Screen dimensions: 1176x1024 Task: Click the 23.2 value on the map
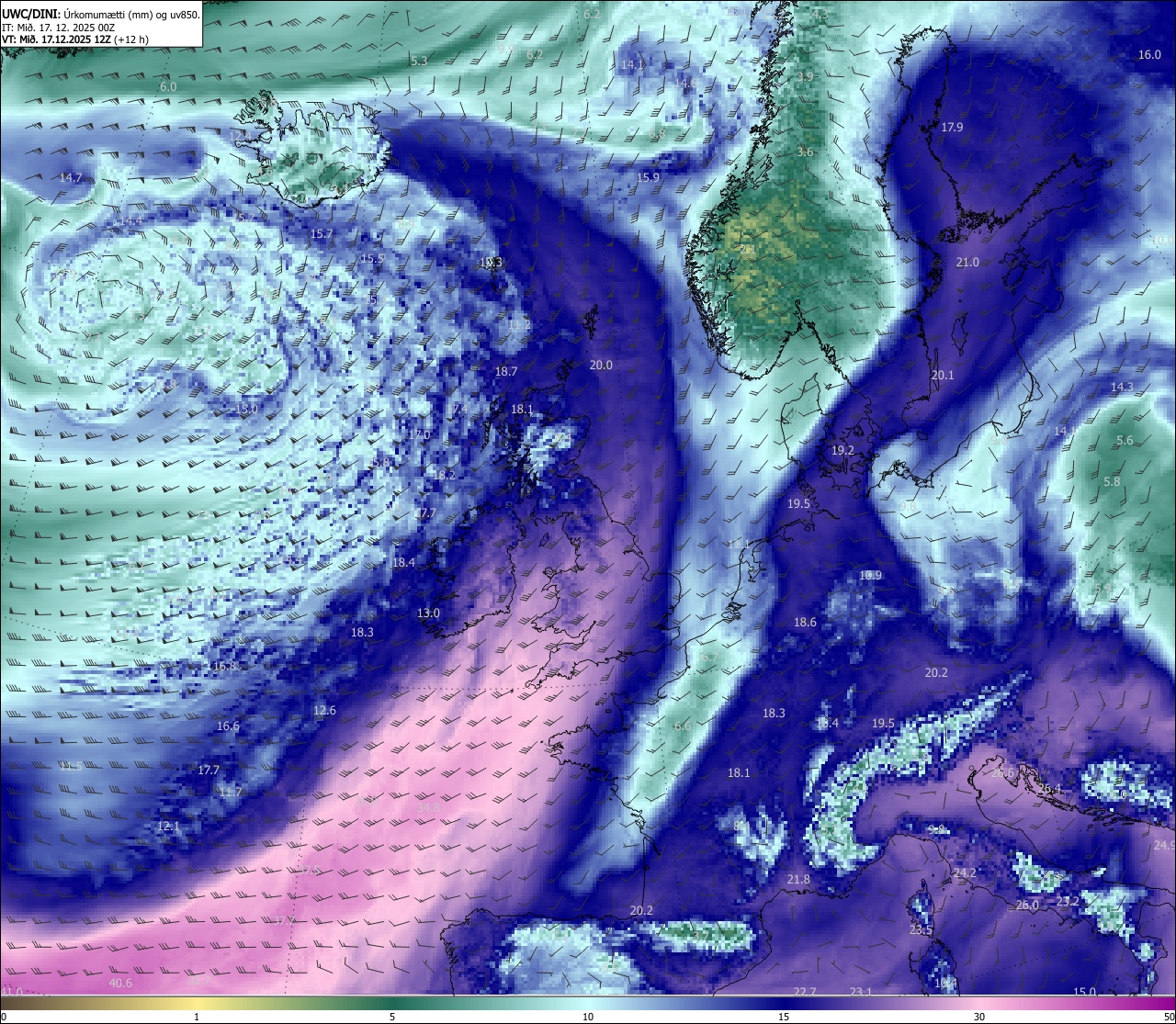pos(1068,901)
